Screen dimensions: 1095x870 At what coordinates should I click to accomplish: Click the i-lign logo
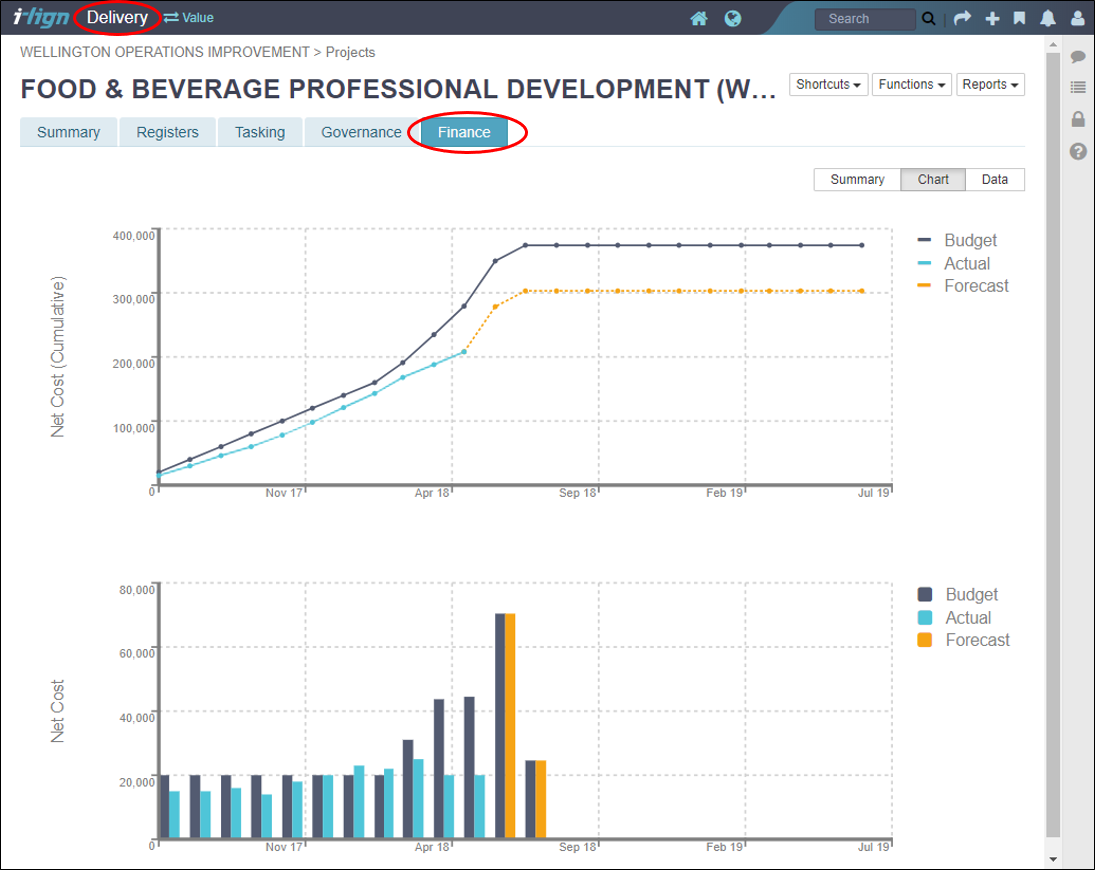[x=41, y=17]
